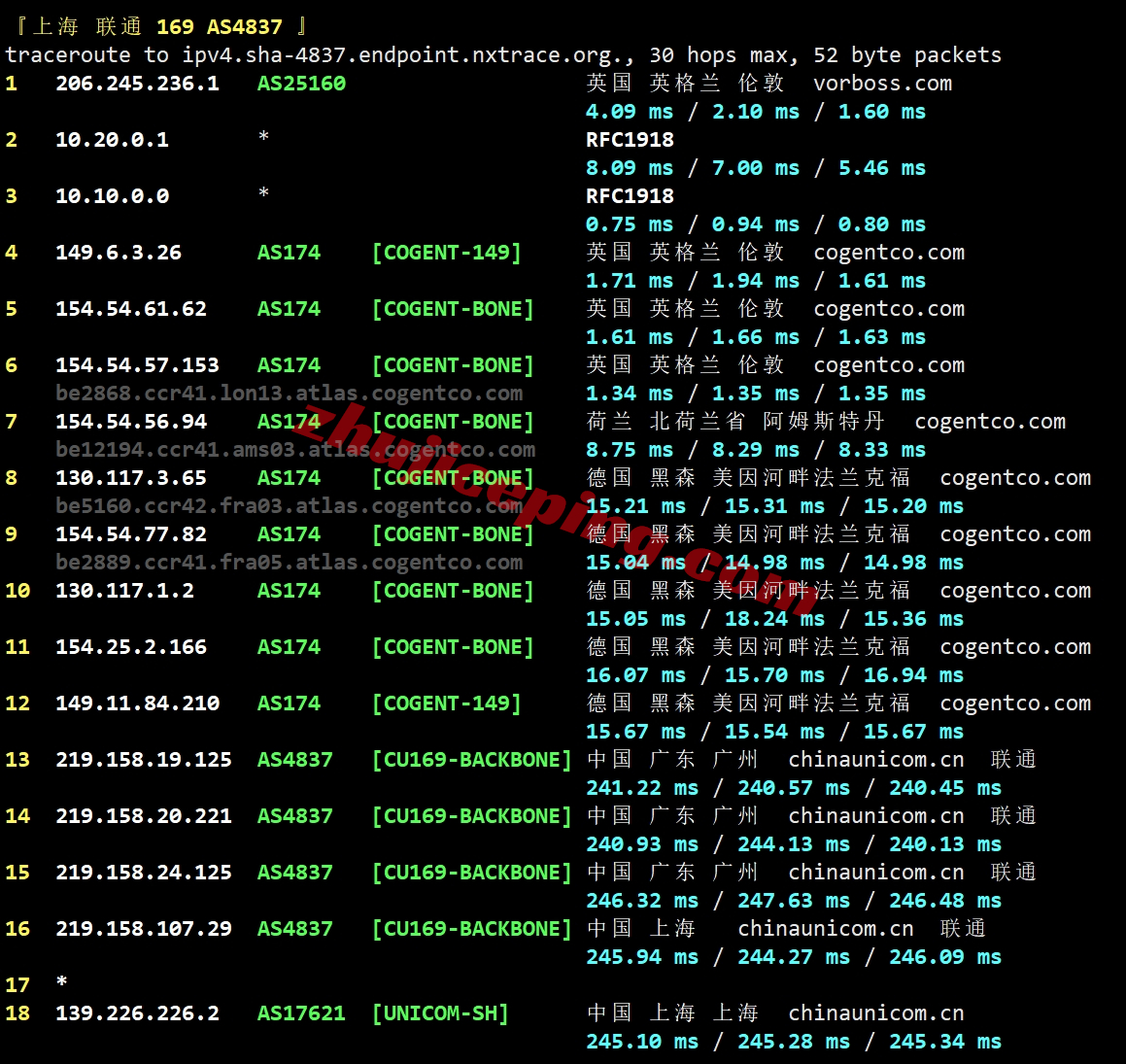The width and height of the screenshot is (1126, 1064).
Task: Select the latency value '245.10 ms'
Action: click(643, 1042)
